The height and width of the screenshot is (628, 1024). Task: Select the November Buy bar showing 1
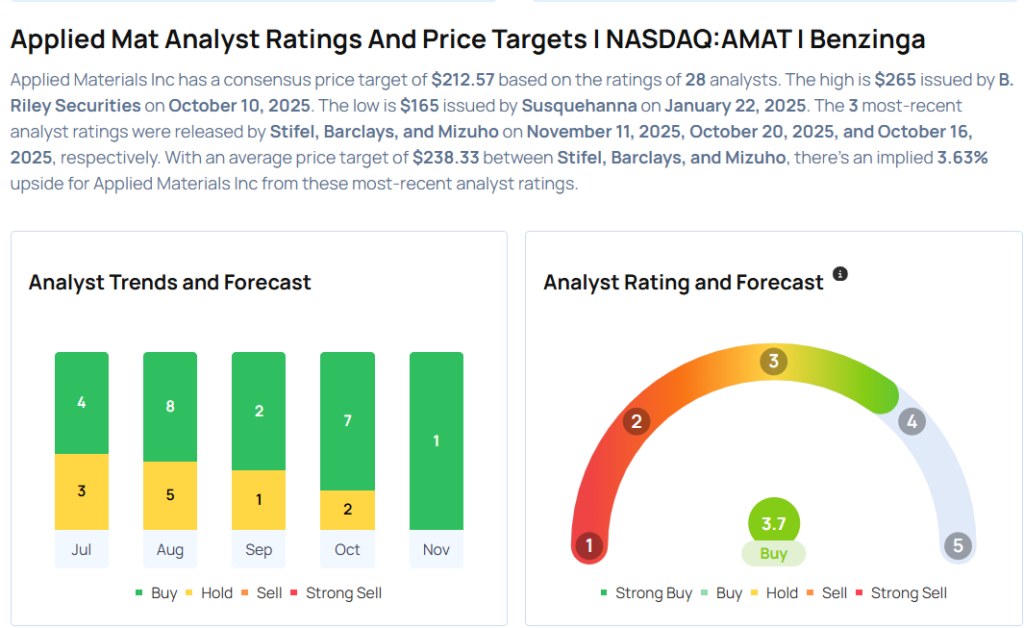coord(436,441)
